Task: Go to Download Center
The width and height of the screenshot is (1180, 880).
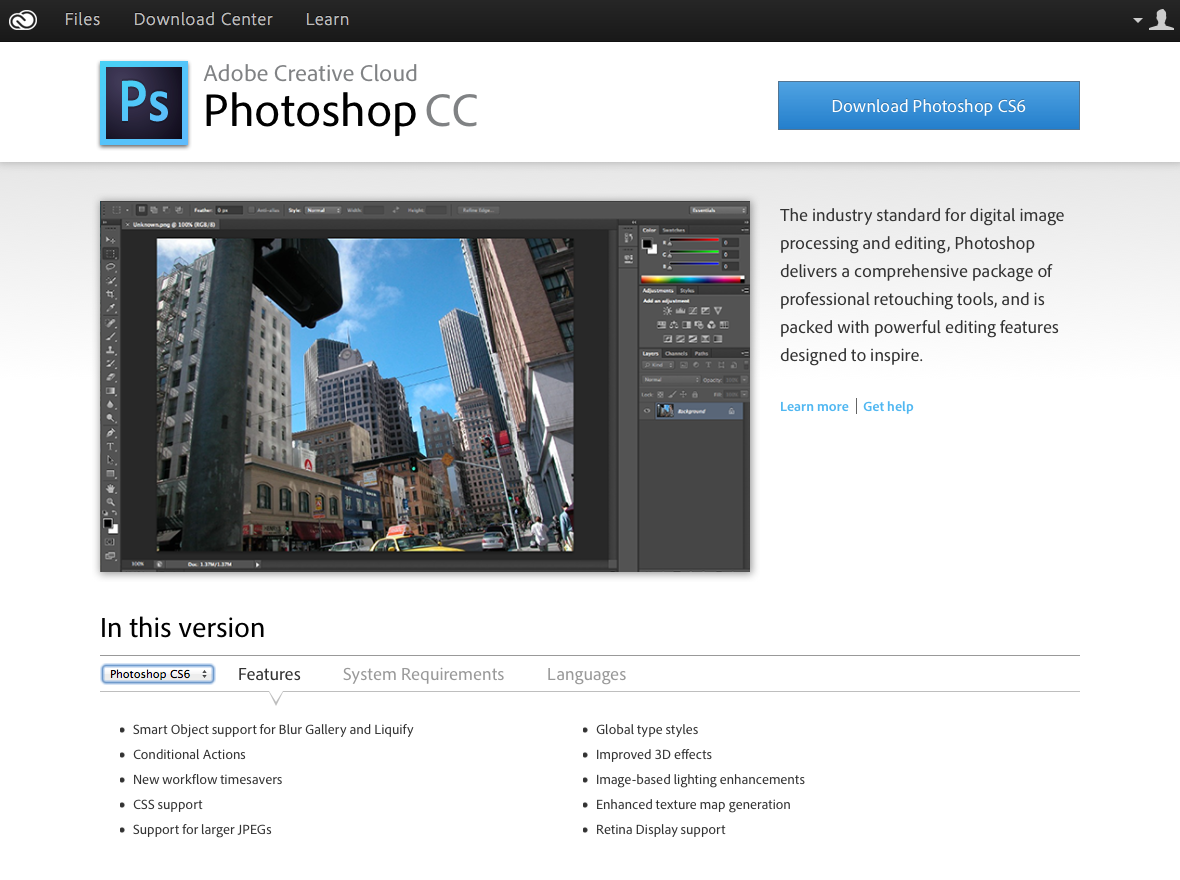Action: pos(203,20)
